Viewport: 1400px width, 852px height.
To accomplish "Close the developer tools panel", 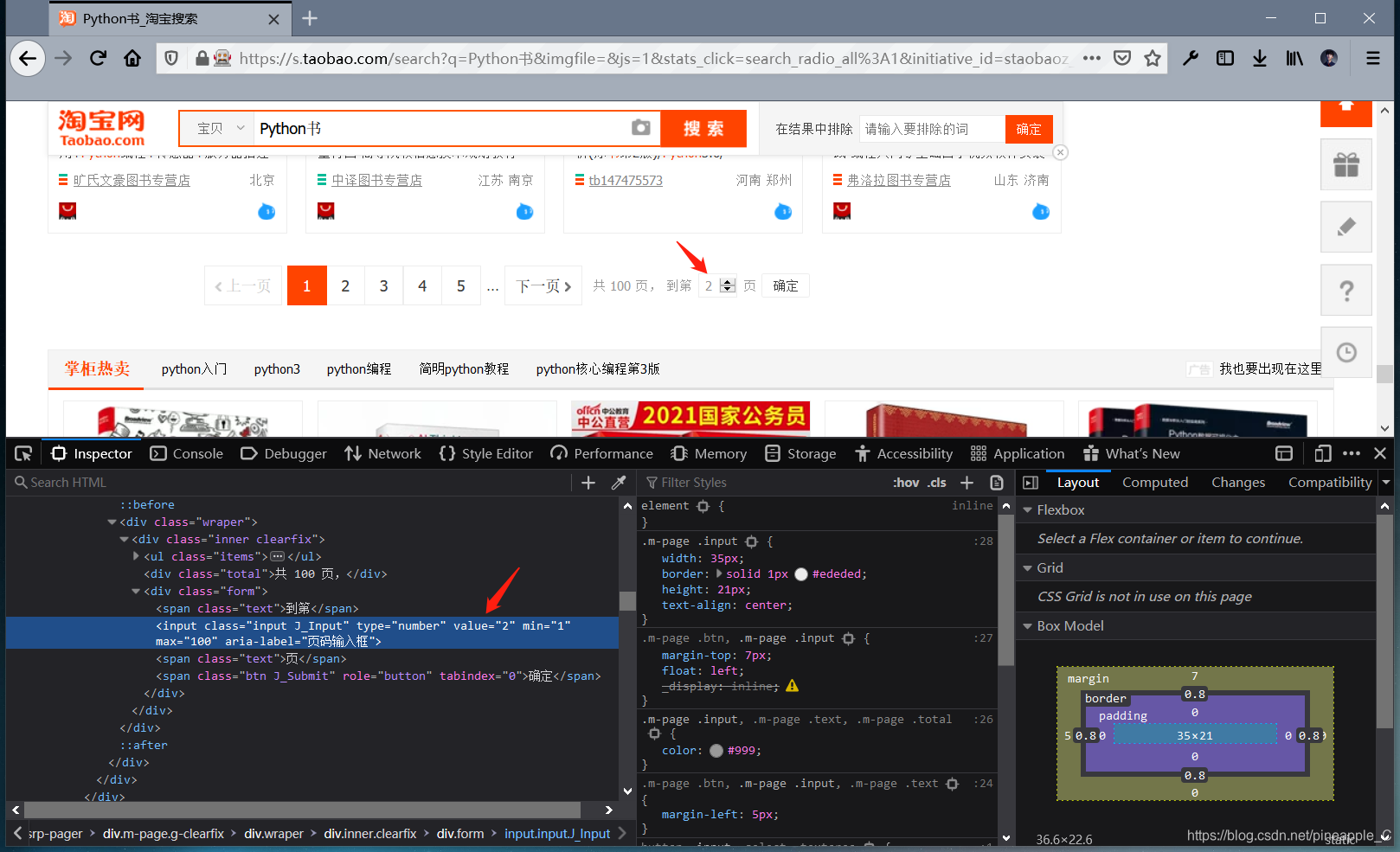I will pos(1380,453).
